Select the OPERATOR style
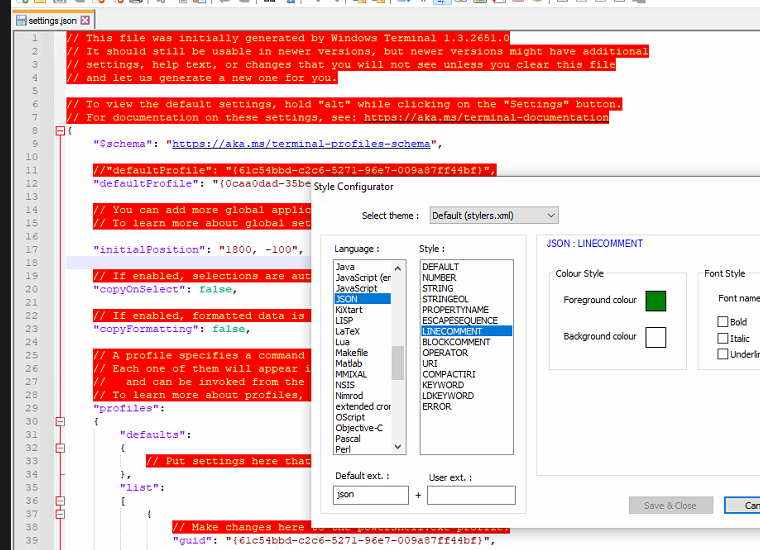Screen dimensions: 760x550 tap(445, 353)
